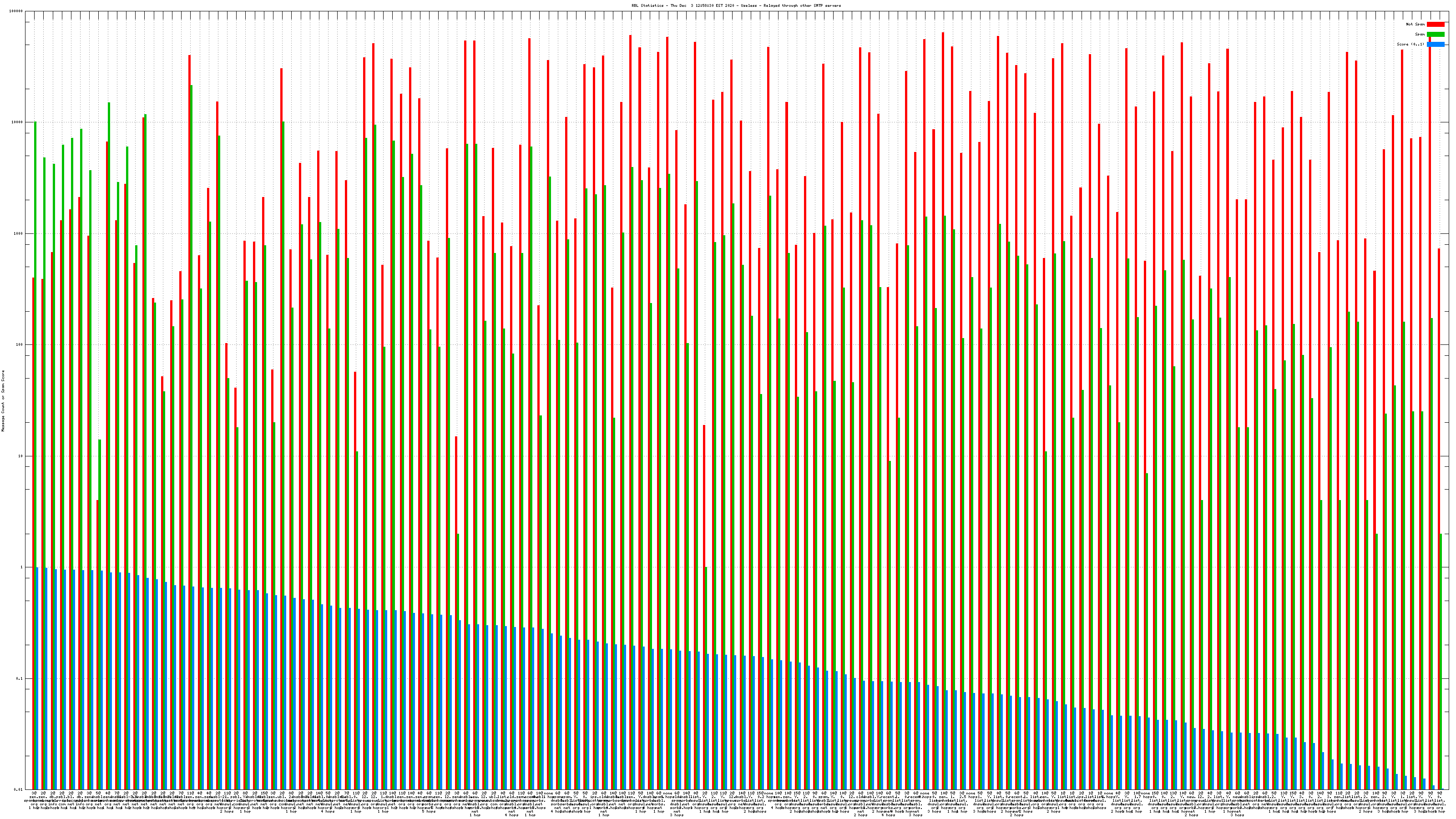Image resolution: width=1456 pixels, height=819 pixels.
Task: Click 'Message Count or Spam Score' axis label
Action: click(x=3, y=401)
